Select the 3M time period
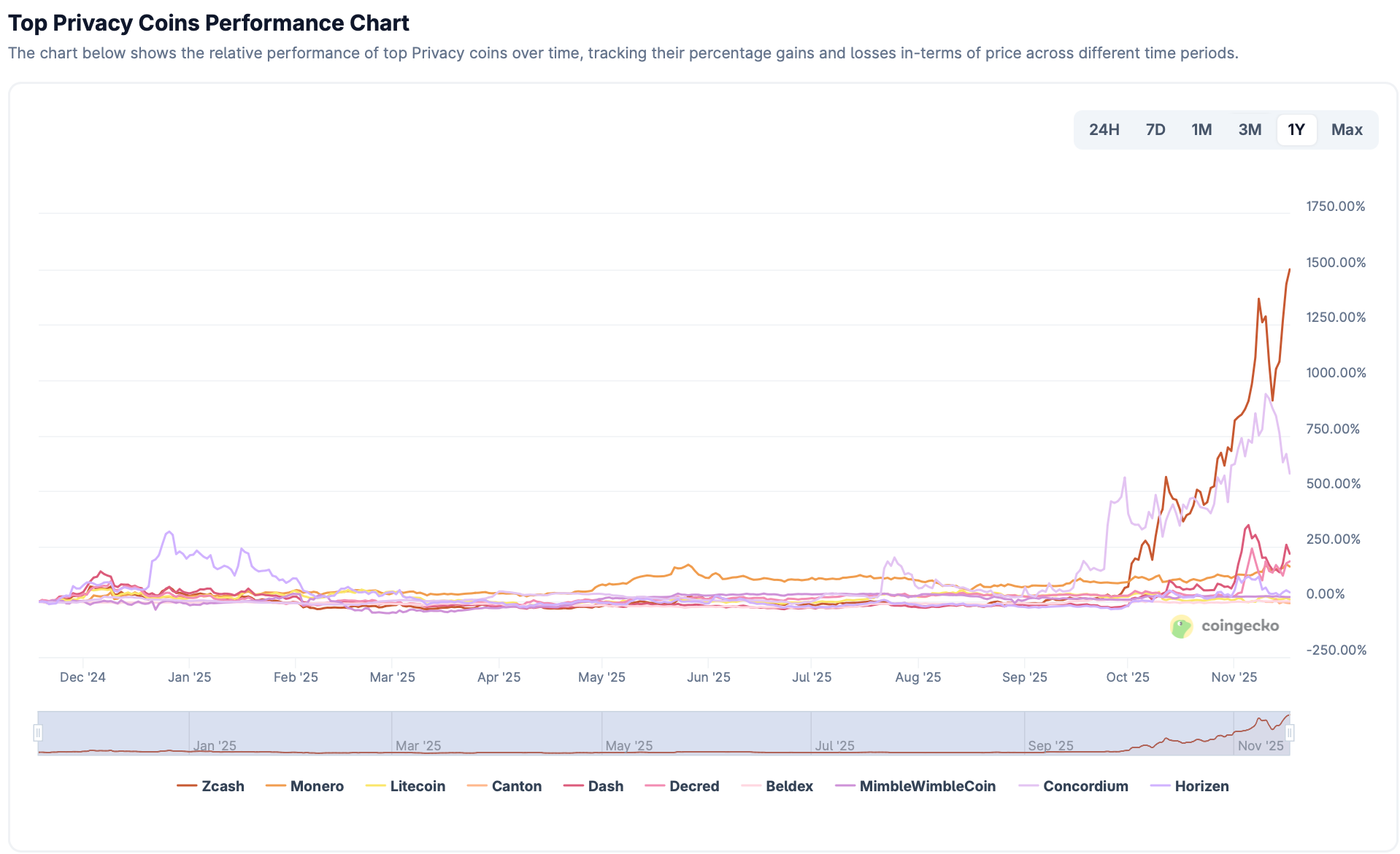 pyautogui.click(x=1250, y=129)
